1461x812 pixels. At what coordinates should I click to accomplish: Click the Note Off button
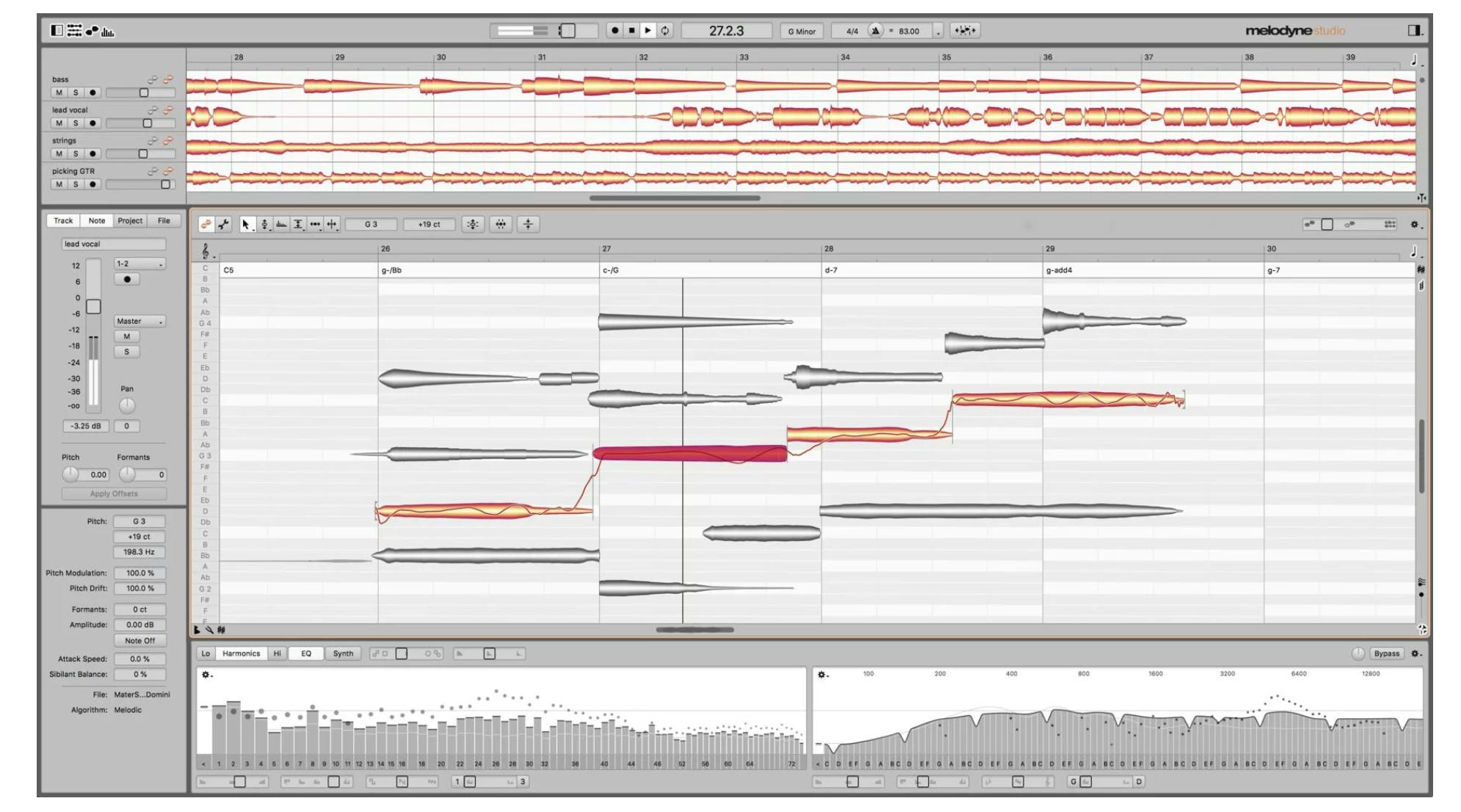(x=139, y=641)
